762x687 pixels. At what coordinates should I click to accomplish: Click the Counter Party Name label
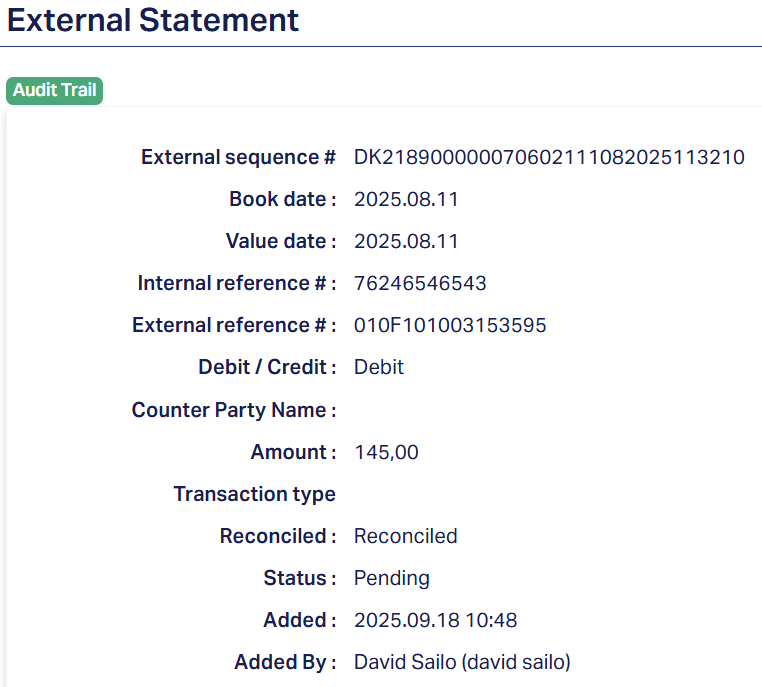[234, 410]
